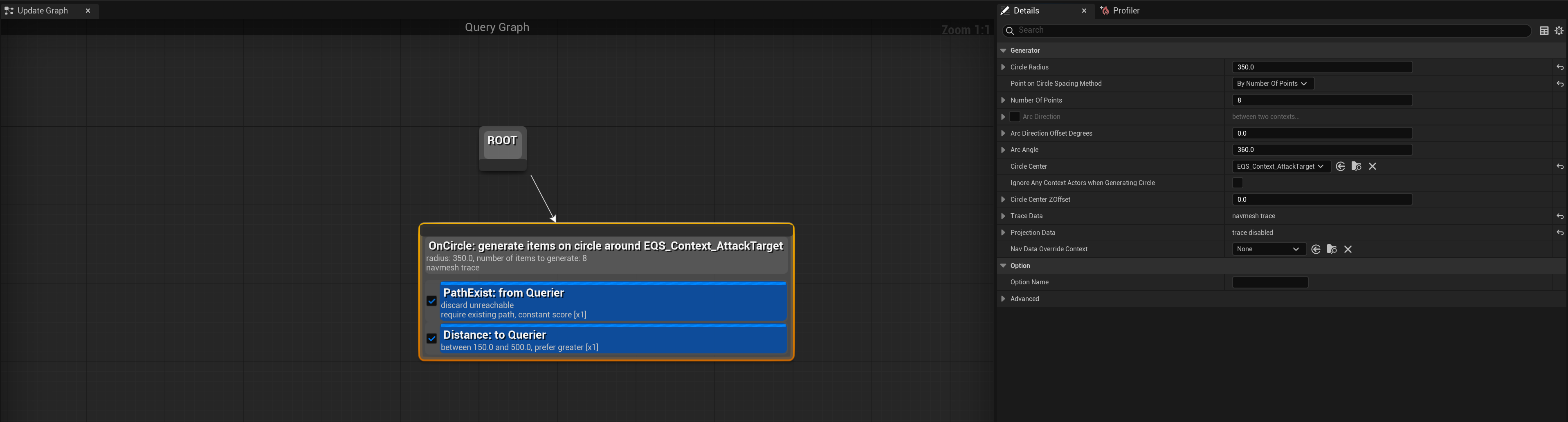Click the Profiler tab icon
The height and width of the screenshot is (422, 1568).
click(x=1105, y=10)
